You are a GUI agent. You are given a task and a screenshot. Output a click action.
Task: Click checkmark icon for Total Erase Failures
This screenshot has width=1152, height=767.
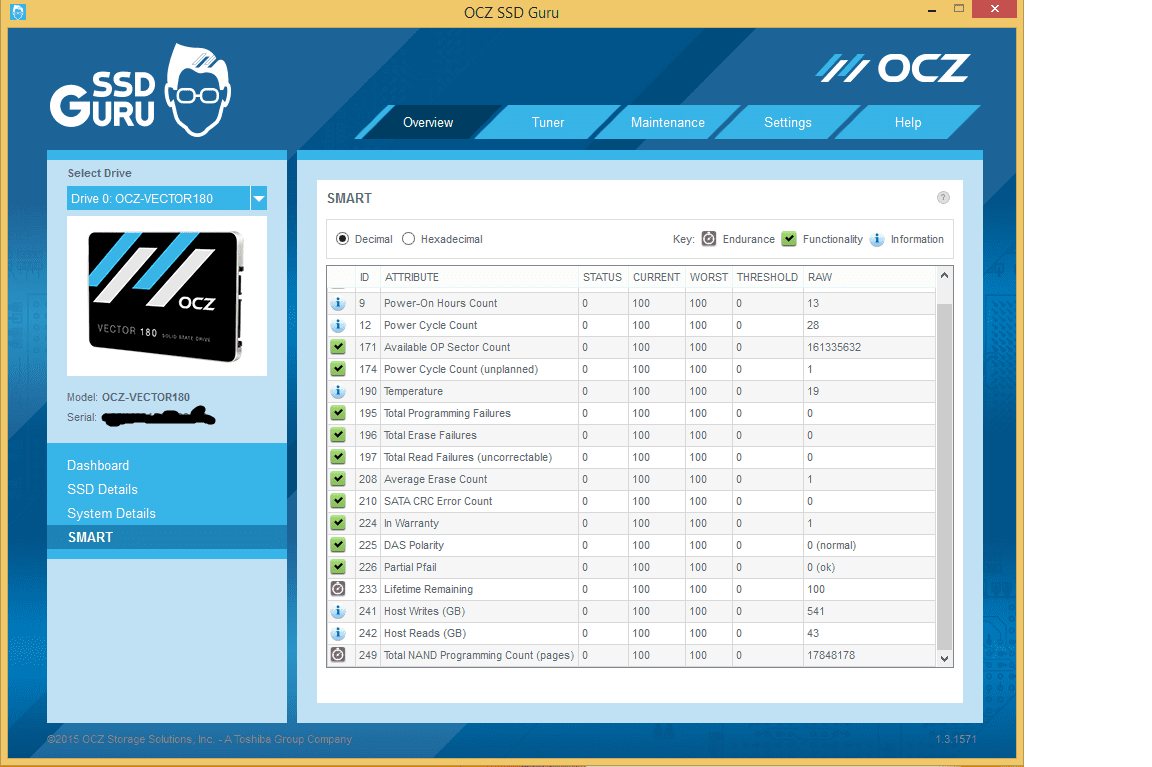point(338,435)
